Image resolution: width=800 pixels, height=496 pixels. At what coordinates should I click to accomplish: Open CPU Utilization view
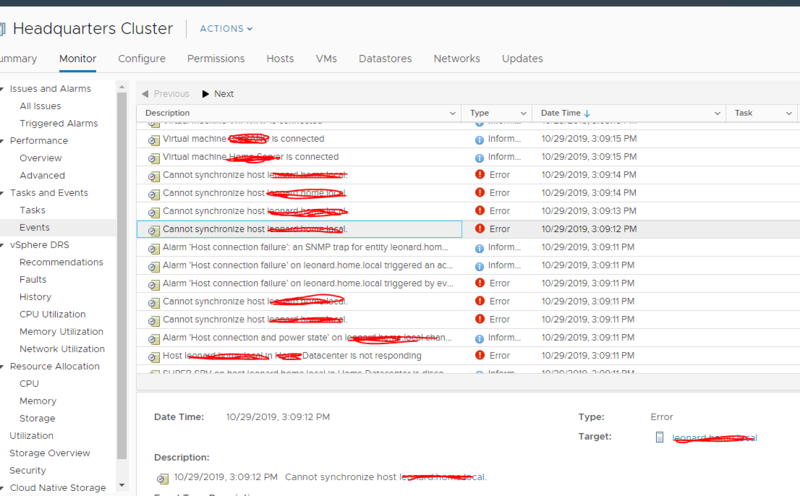click(53, 314)
